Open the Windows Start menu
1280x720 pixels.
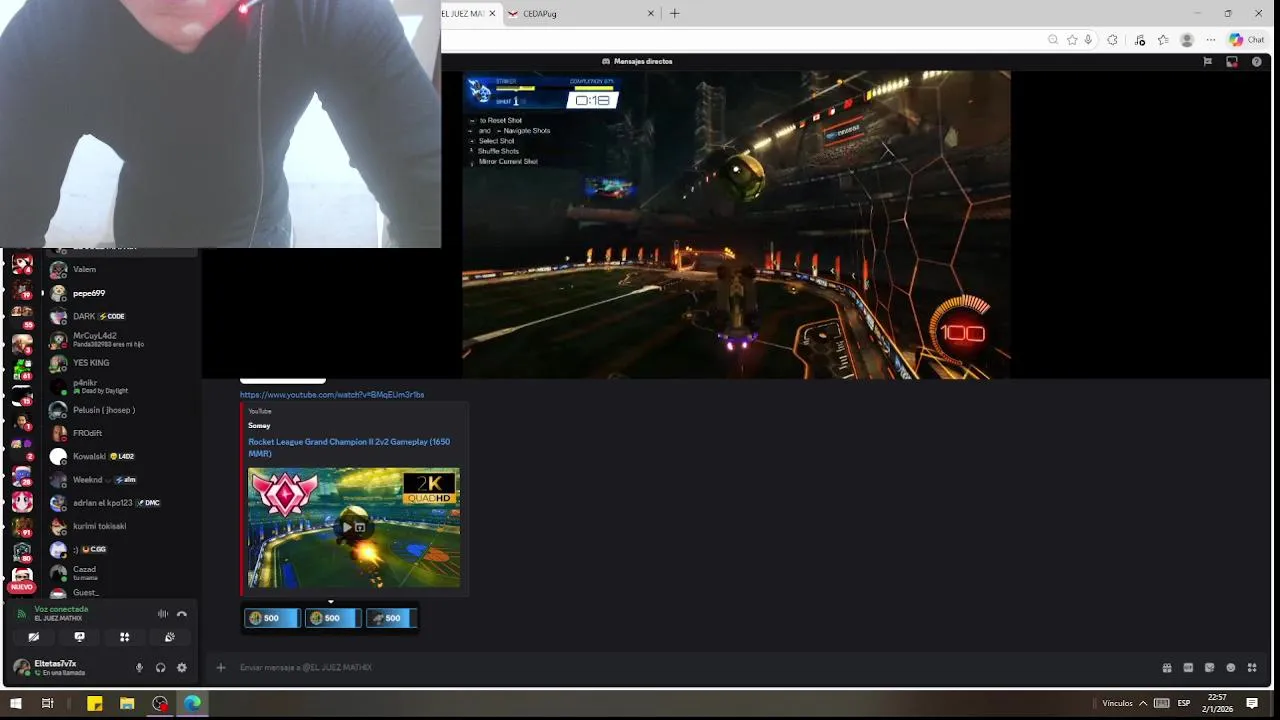pyautogui.click(x=15, y=704)
